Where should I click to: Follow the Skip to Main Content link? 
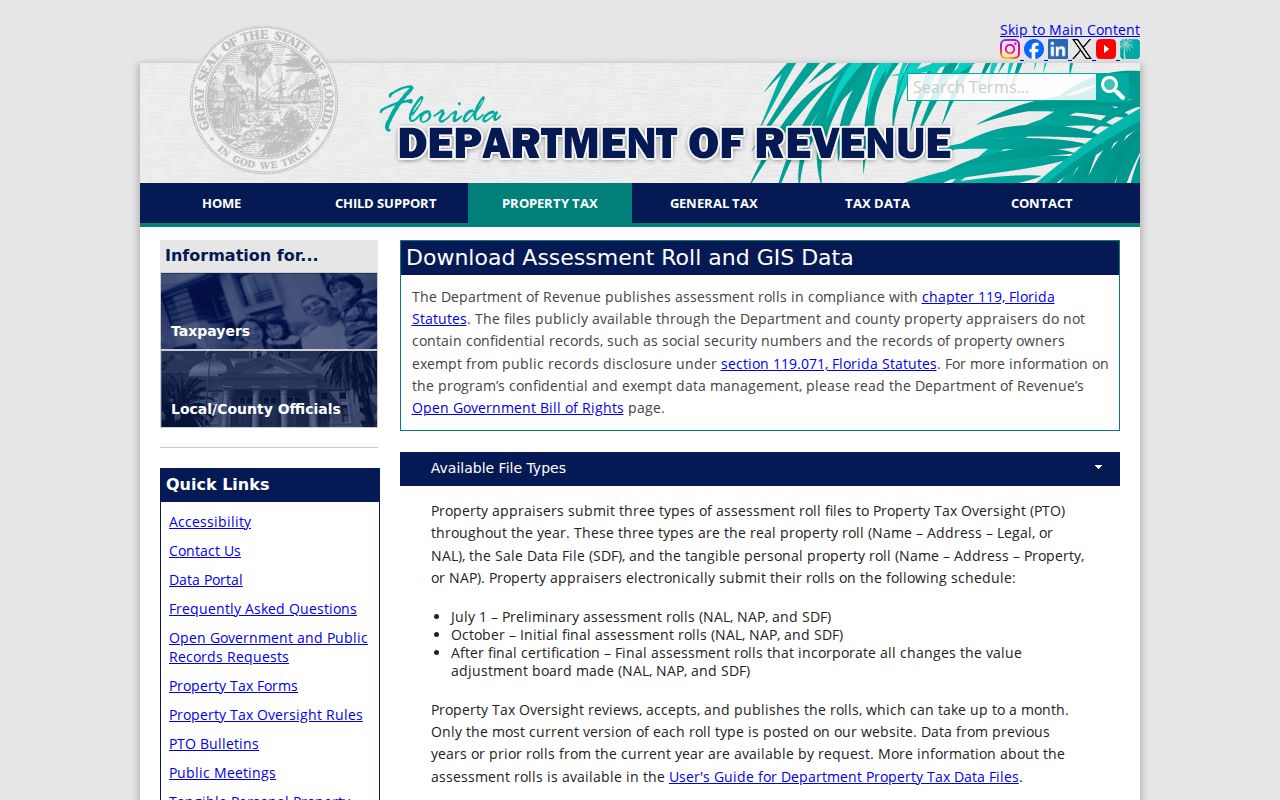coord(1070,30)
